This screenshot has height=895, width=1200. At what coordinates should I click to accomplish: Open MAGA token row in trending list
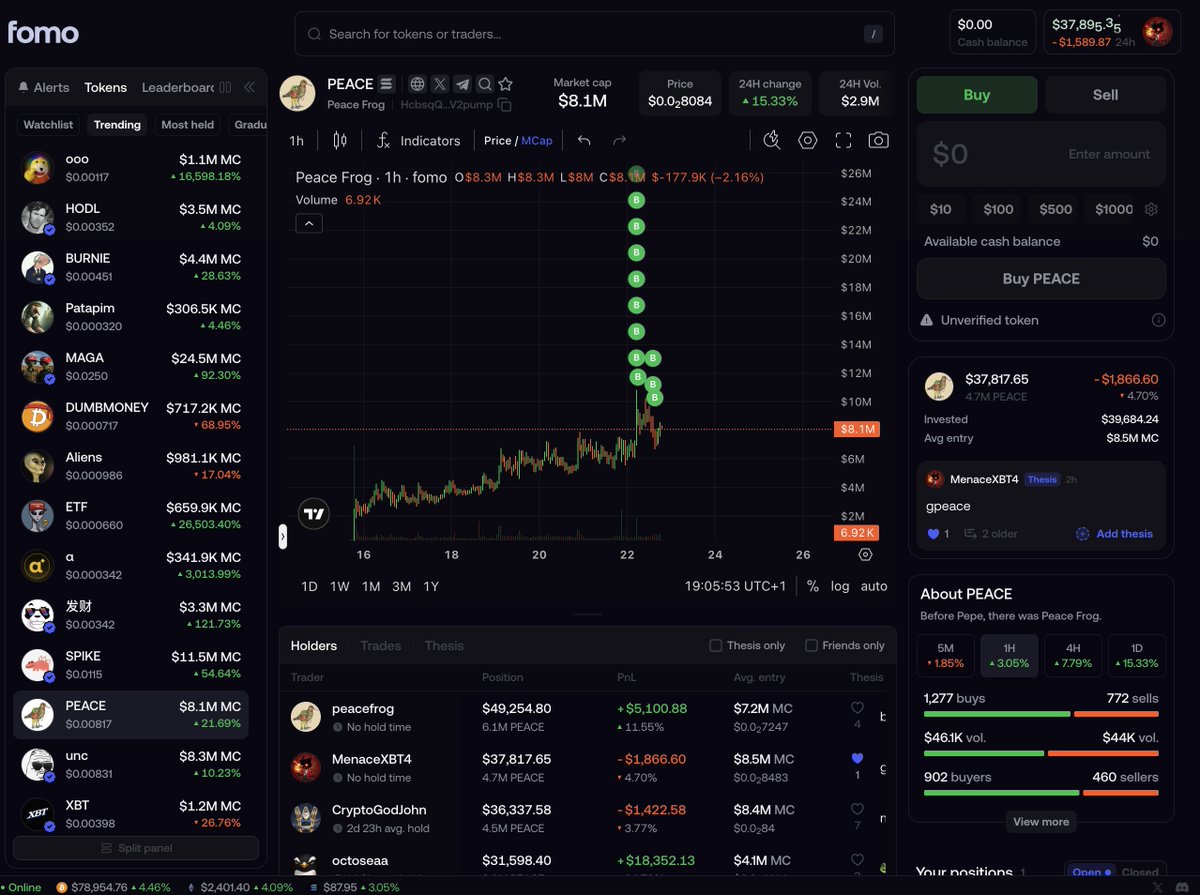pyautogui.click(x=132, y=366)
